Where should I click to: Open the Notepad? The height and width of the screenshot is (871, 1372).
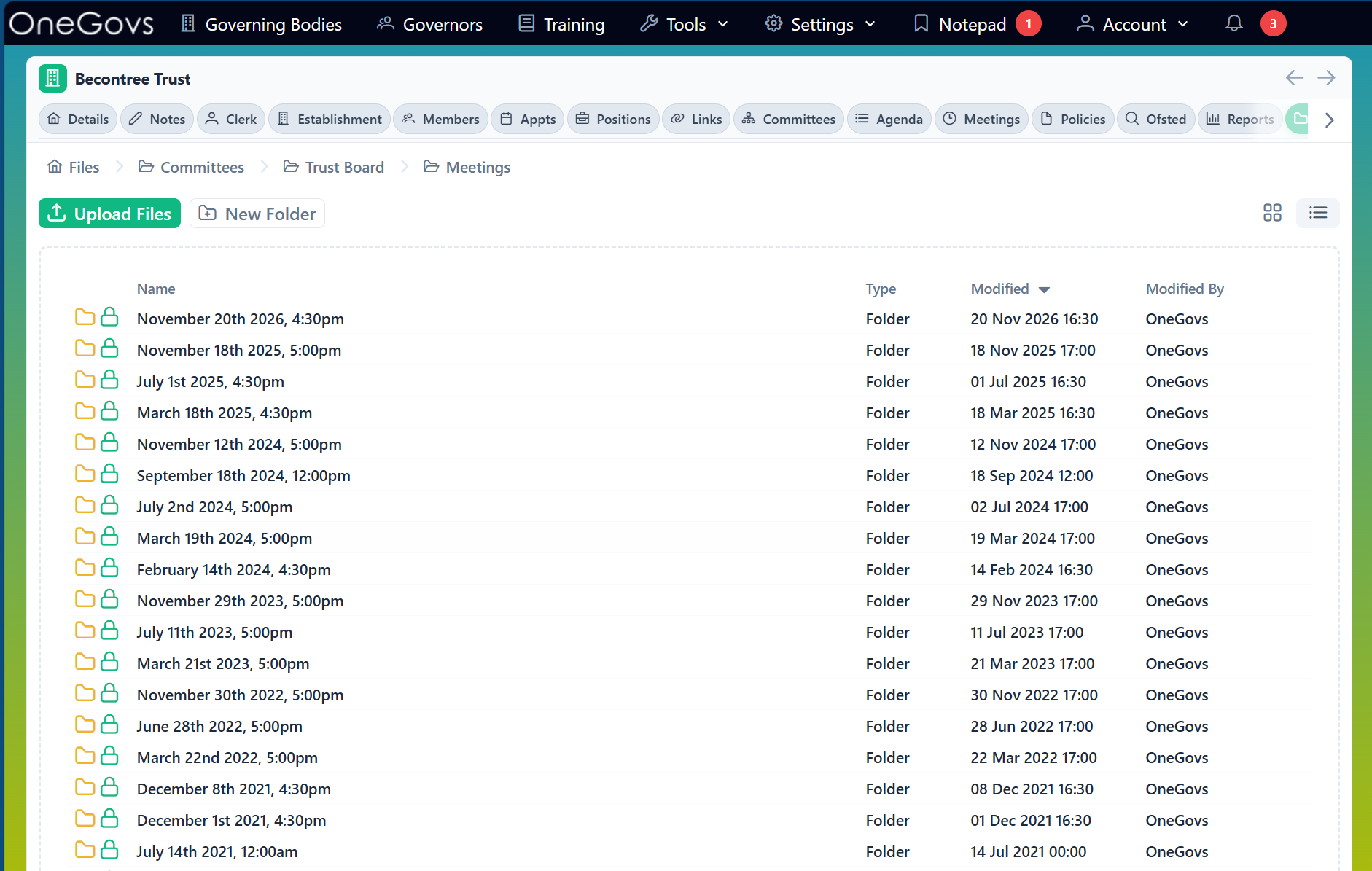click(959, 24)
